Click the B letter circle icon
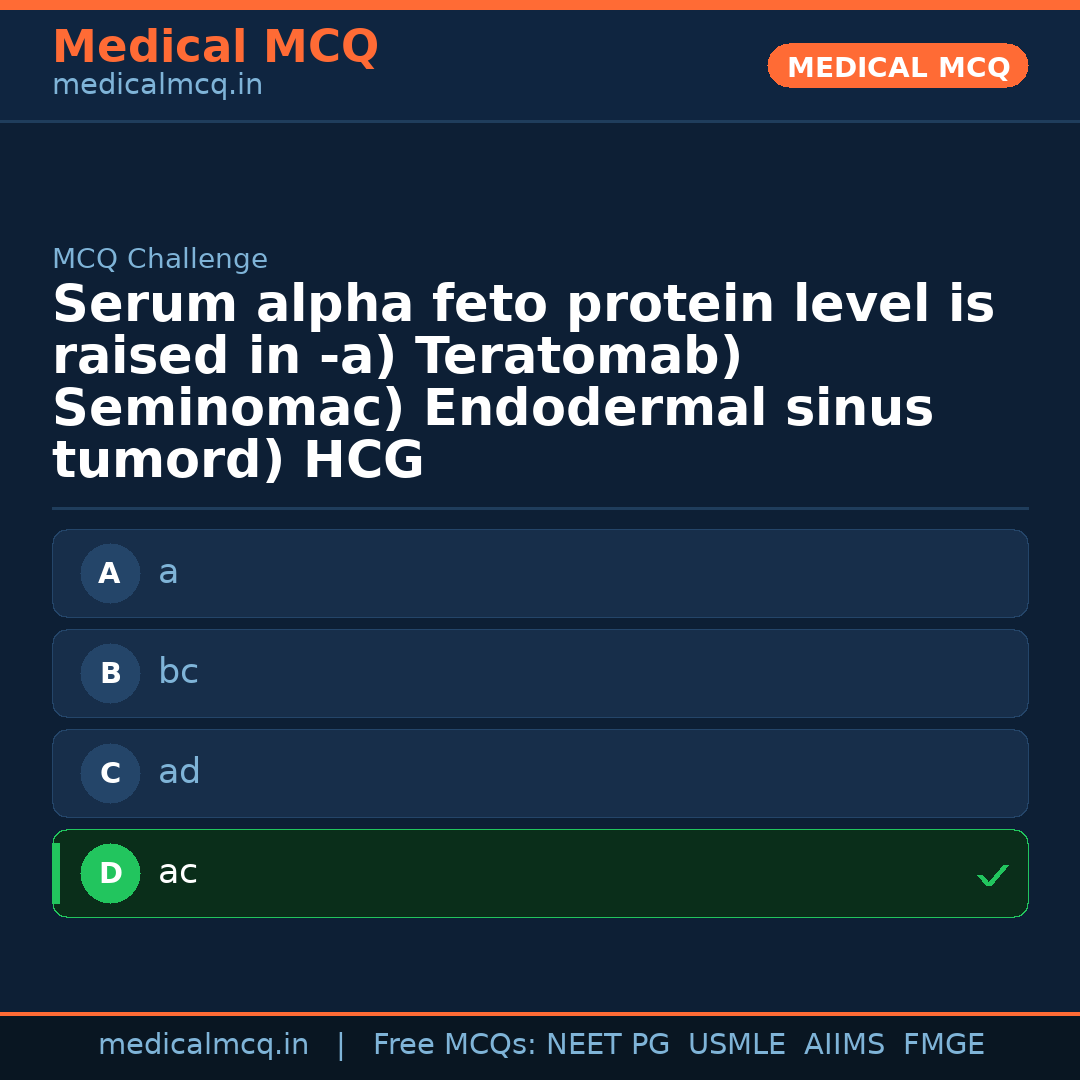Image resolution: width=1080 pixels, height=1080 pixels. (110, 673)
